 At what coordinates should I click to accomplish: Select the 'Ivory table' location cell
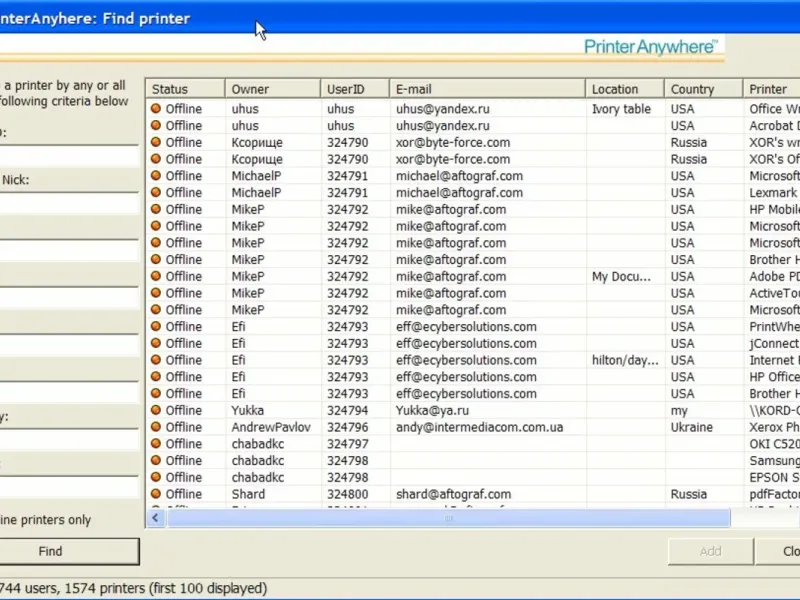point(621,109)
